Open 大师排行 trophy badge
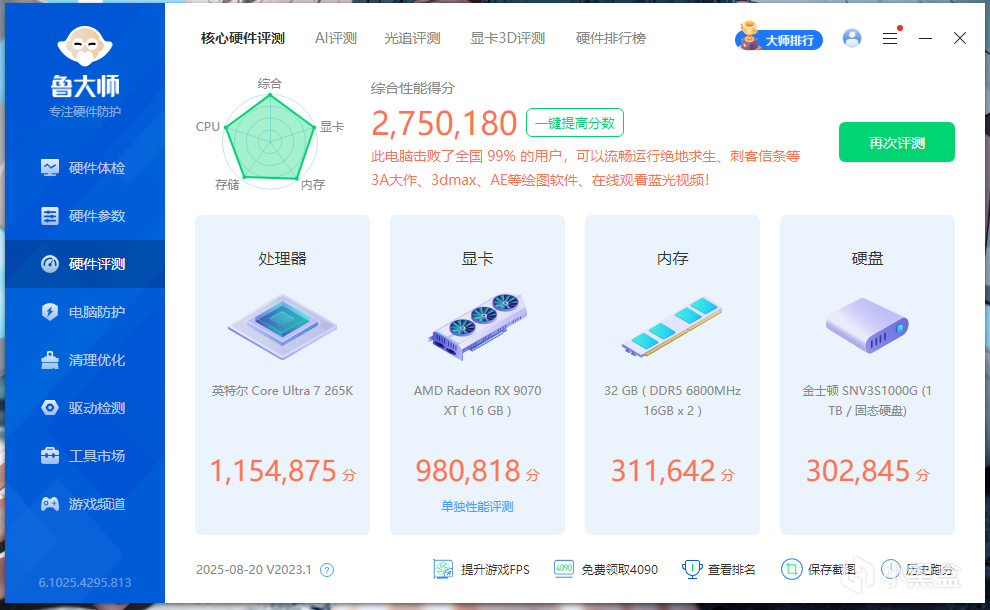The image size is (990, 610). [x=779, y=39]
